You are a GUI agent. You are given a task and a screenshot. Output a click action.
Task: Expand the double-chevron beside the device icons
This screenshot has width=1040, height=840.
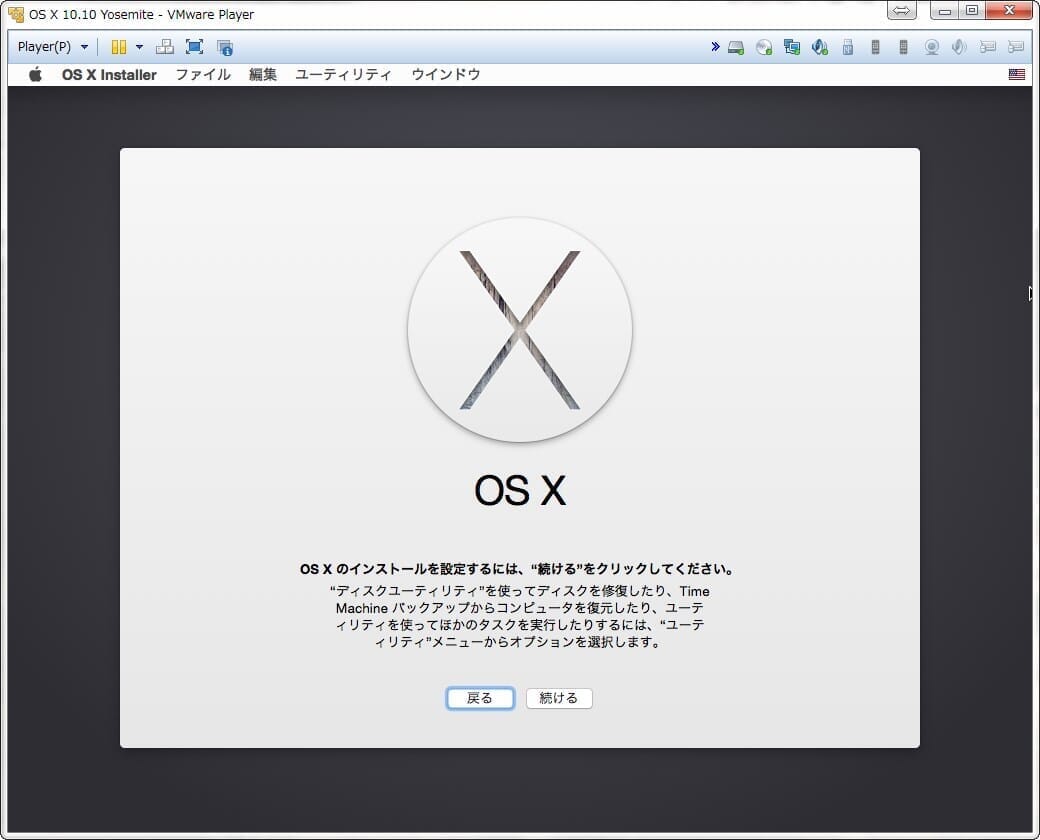click(715, 47)
